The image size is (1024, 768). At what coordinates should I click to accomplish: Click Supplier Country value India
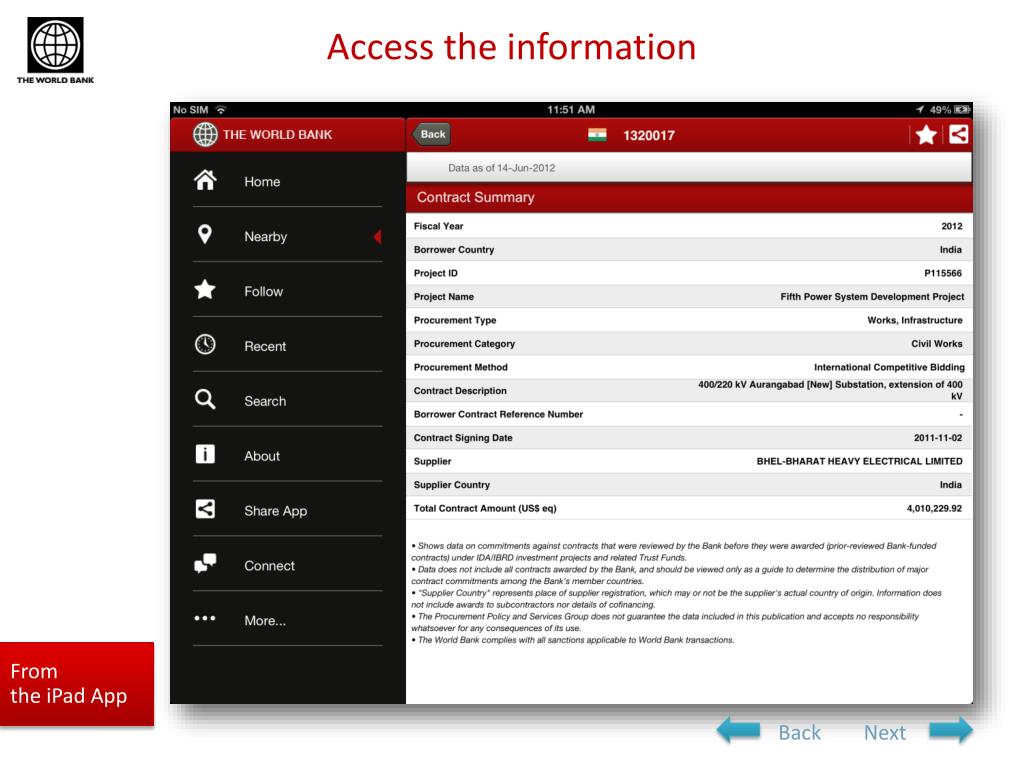point(950,485)
